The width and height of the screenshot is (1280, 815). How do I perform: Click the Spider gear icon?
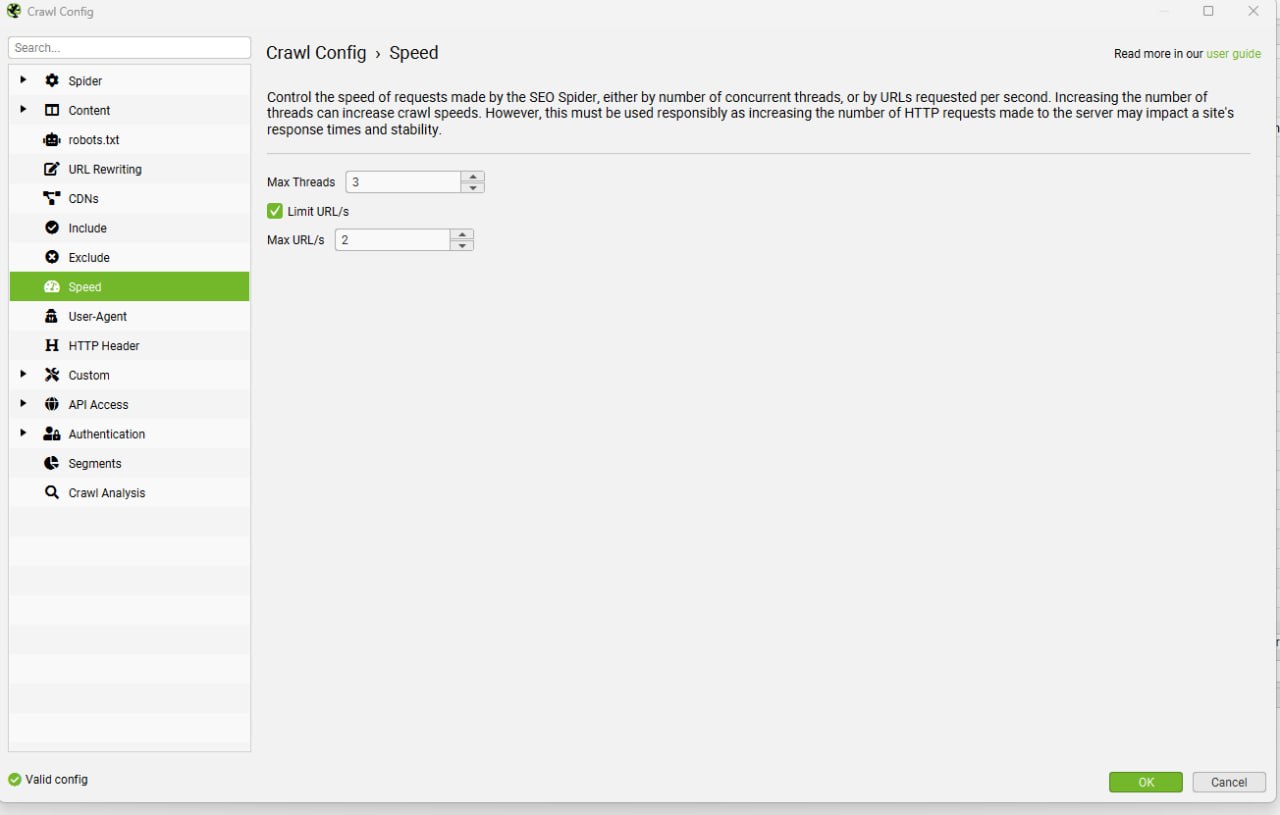click(52, 81)
